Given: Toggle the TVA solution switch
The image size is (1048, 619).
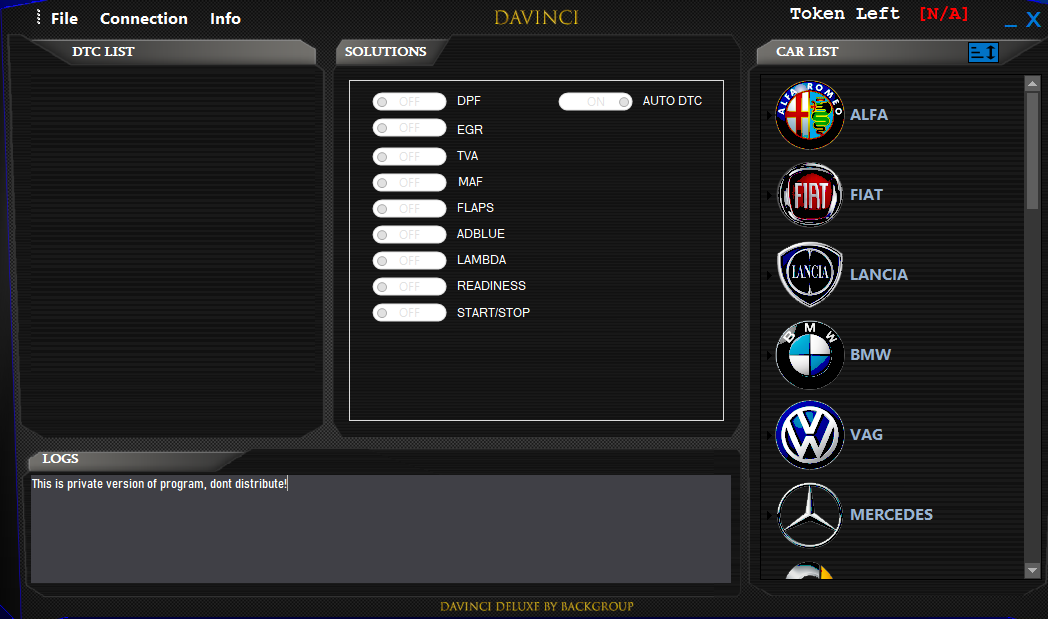Looking at the screenshot, I should [x=409, y=156].
